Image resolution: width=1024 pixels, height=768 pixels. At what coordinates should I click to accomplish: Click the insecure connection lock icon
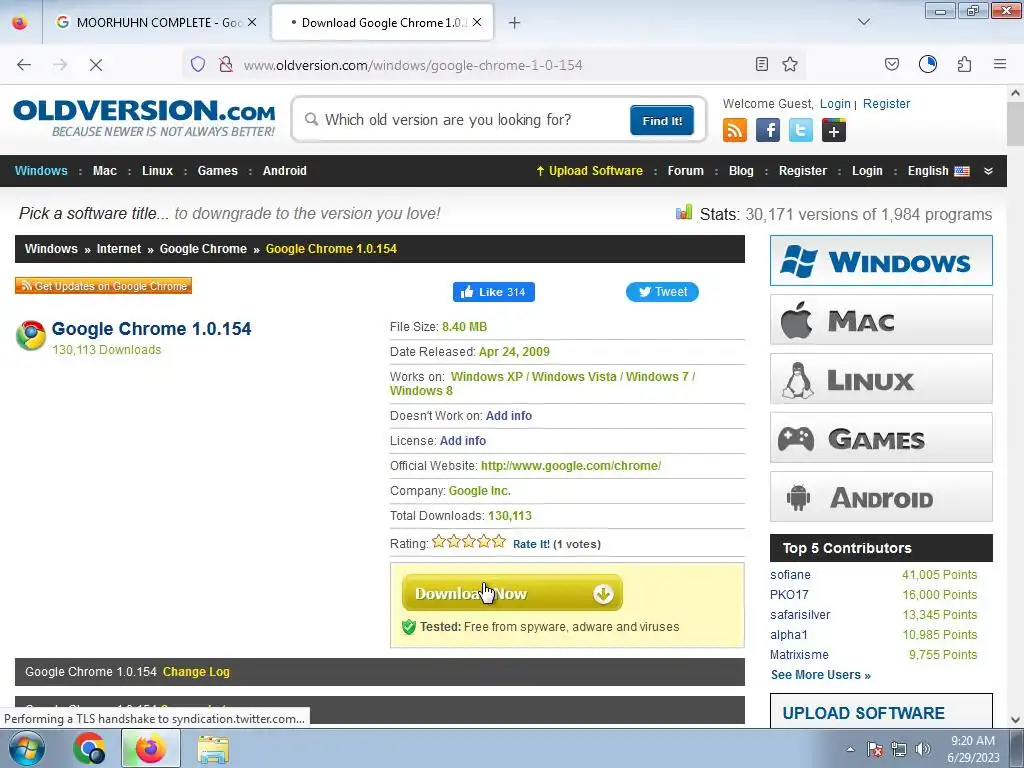click(x=226, y=64)
